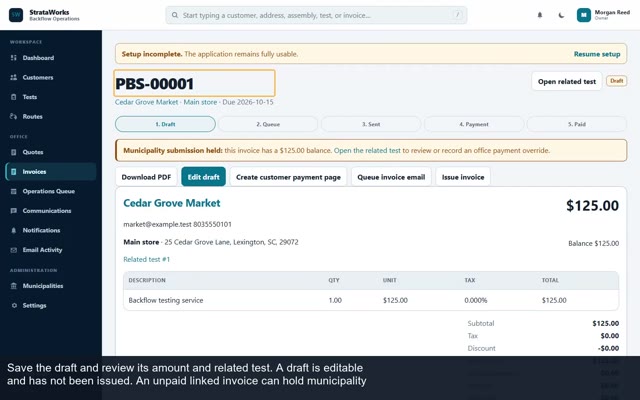This screenshot has width=640, height=400.
Task: Click the Quotes sidebar icon
Action: click(13, 152)
